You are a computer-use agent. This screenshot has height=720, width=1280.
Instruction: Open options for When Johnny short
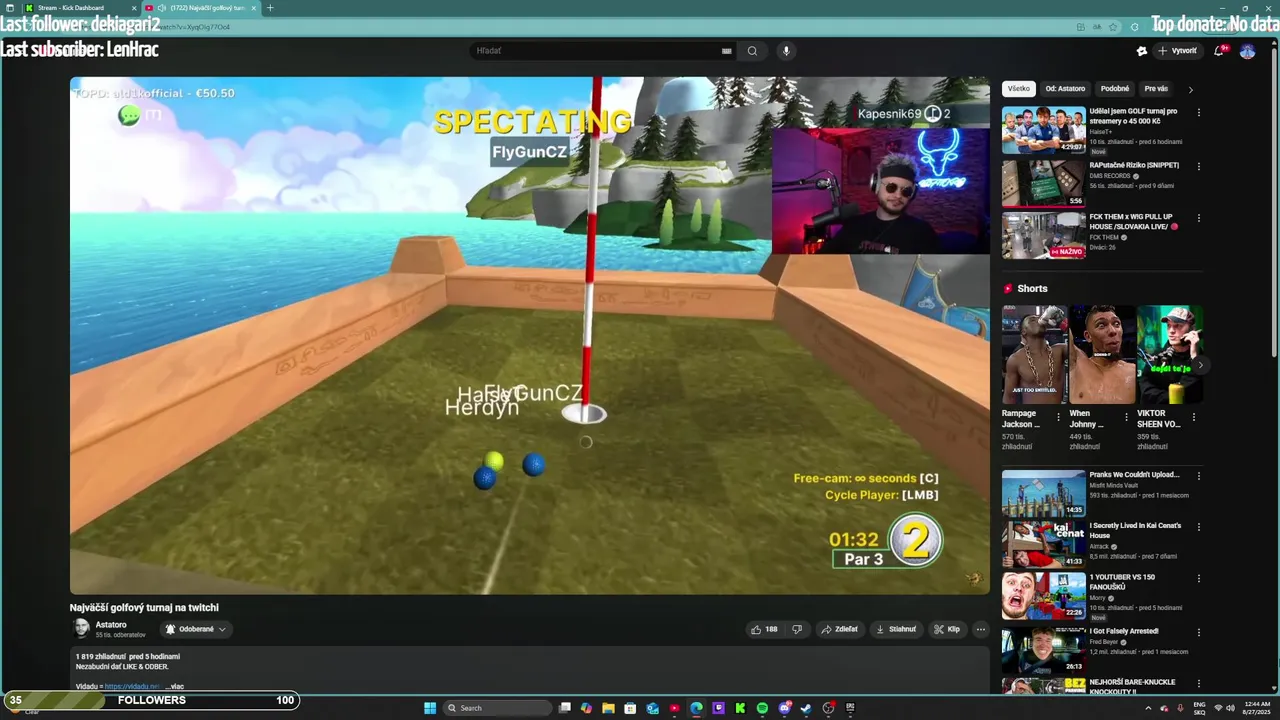[1126, 416]
